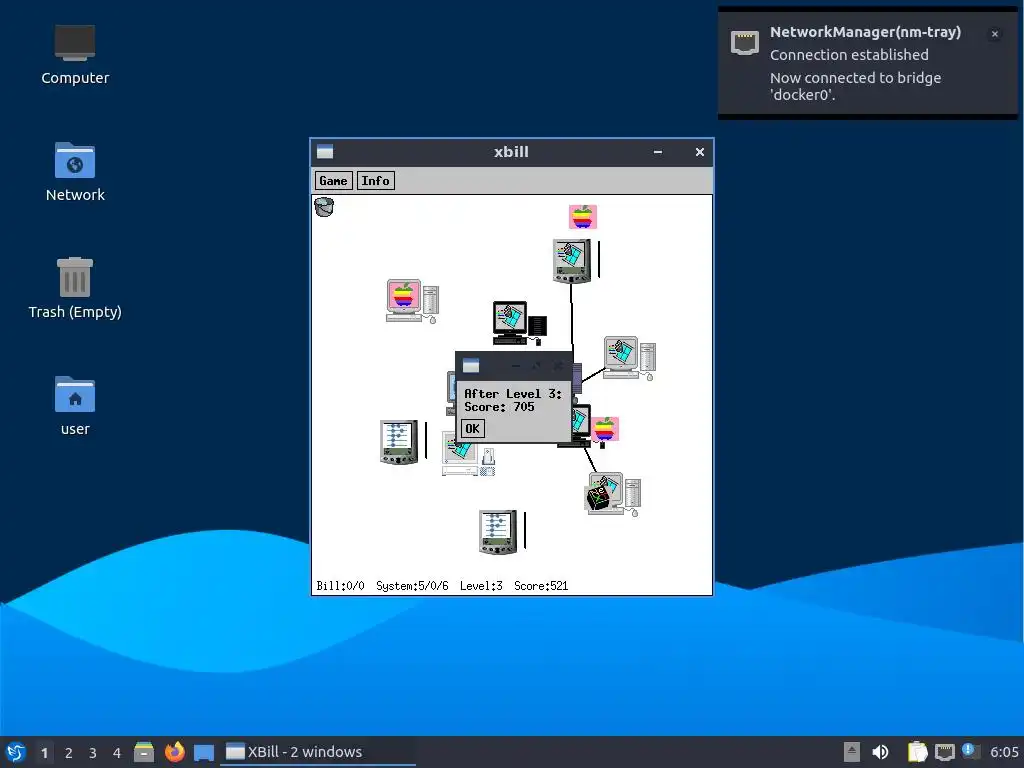Click the 'After Level 3:' dialog text
The image size is (1024, 768).
[513, 394]
